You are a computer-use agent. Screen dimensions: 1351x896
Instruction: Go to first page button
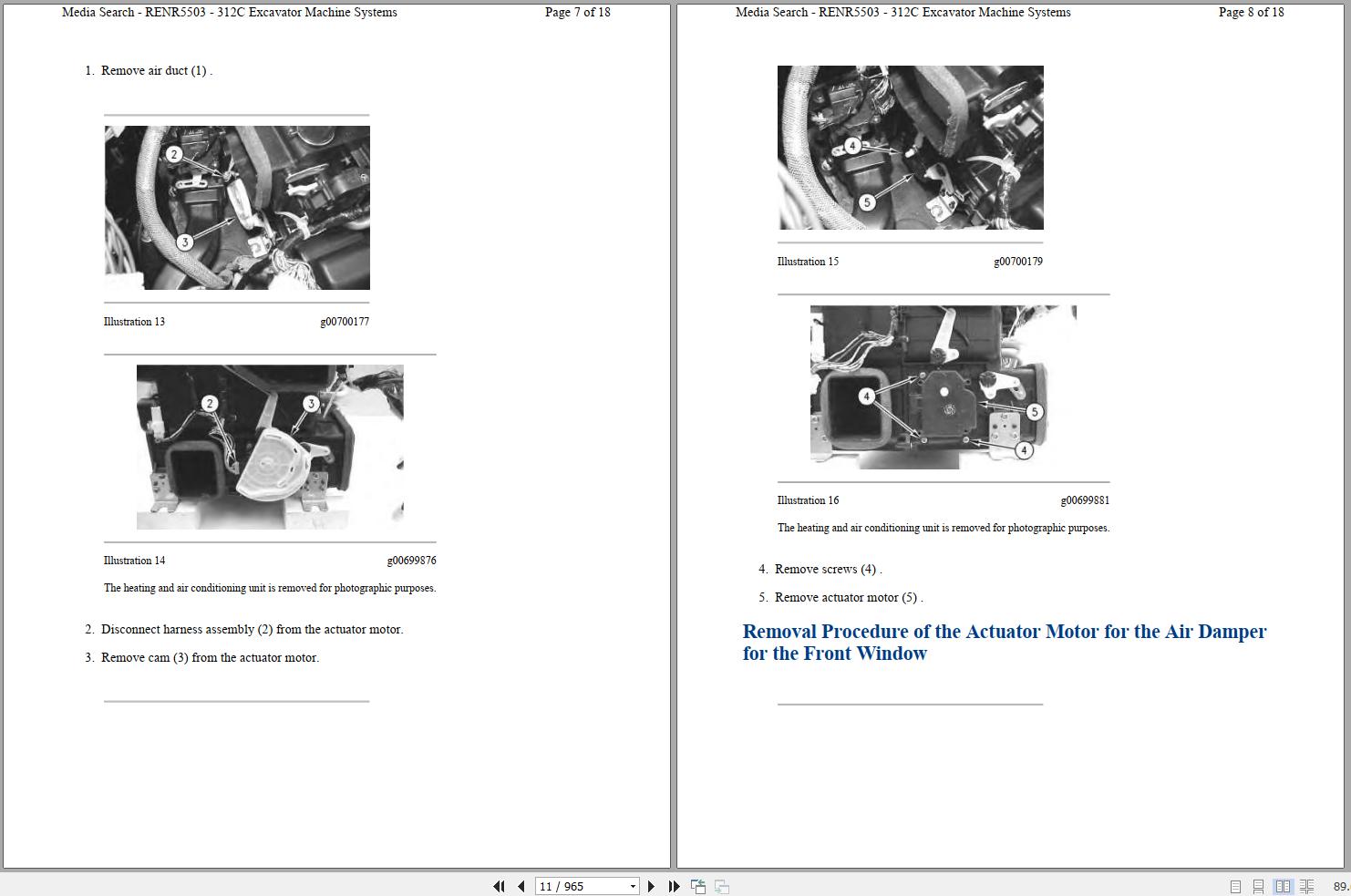[499, 886]
